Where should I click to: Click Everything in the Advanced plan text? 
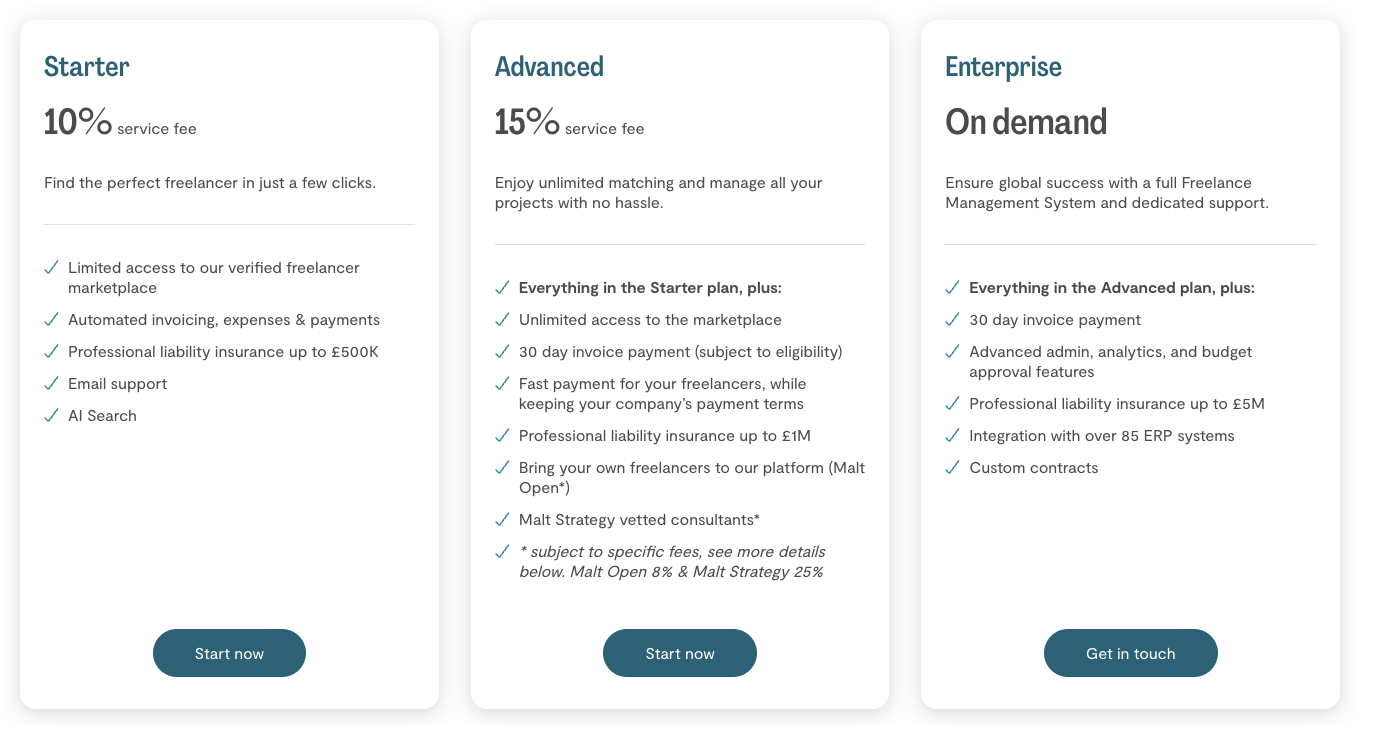pyautogui.click(x=1111, y=288)
